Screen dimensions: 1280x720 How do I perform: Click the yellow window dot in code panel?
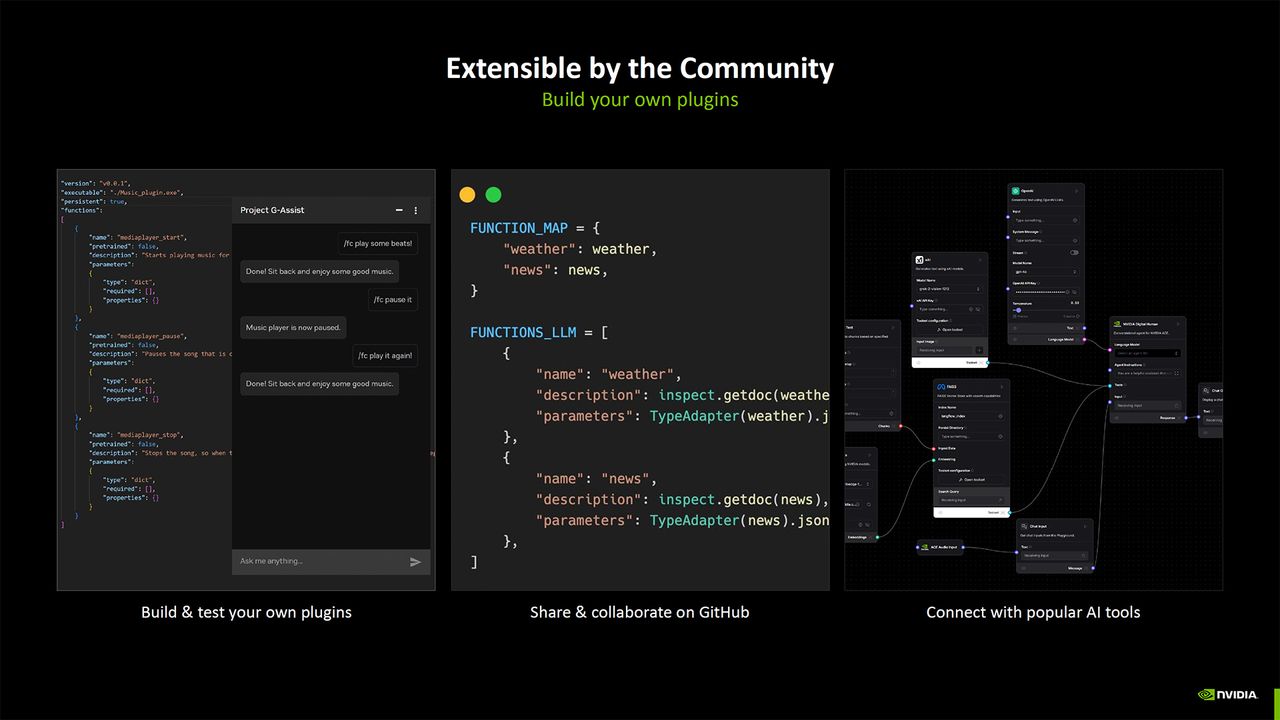(467, 195)
